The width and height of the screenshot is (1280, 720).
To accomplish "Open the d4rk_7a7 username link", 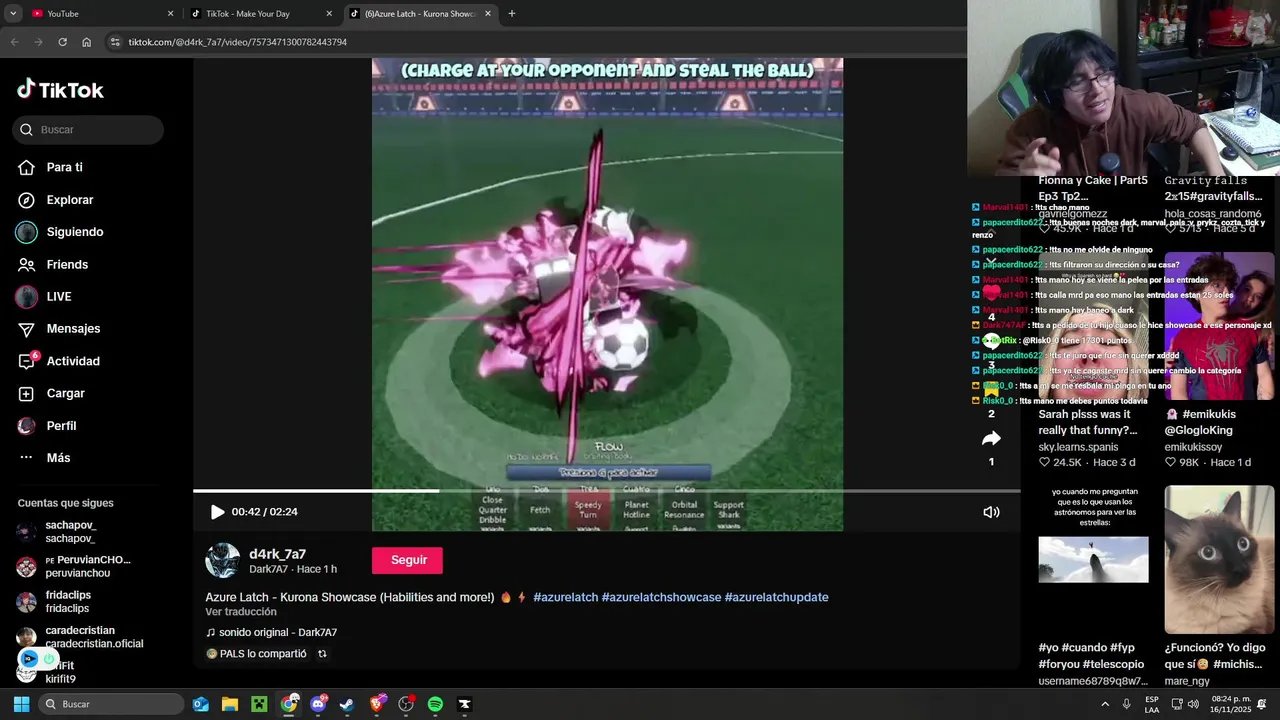I will [277, 554].
